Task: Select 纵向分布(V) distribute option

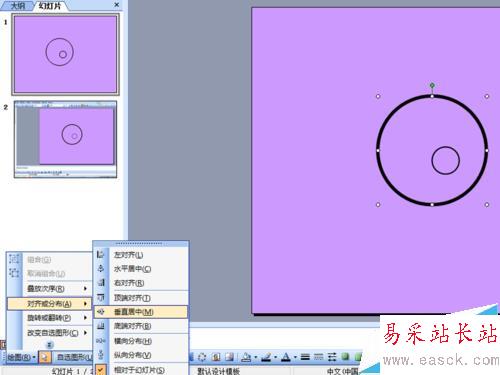Action: (x=141, y=355)
